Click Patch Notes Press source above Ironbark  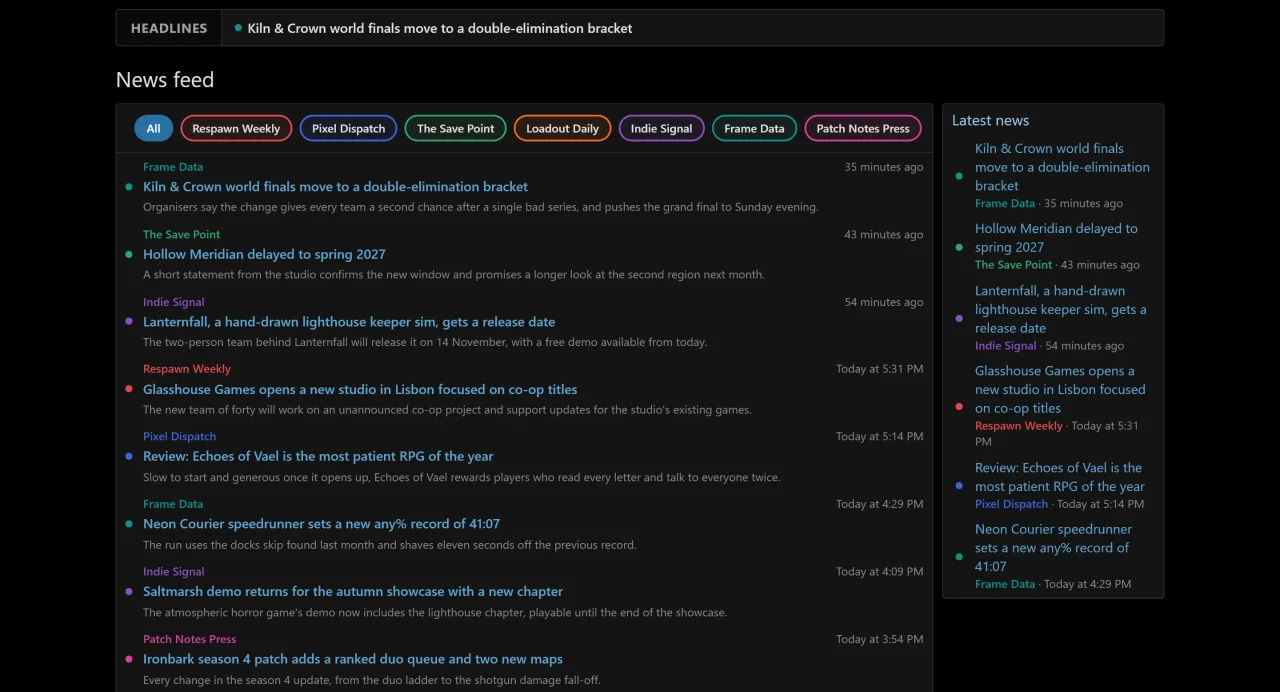(x=189, y=639)
